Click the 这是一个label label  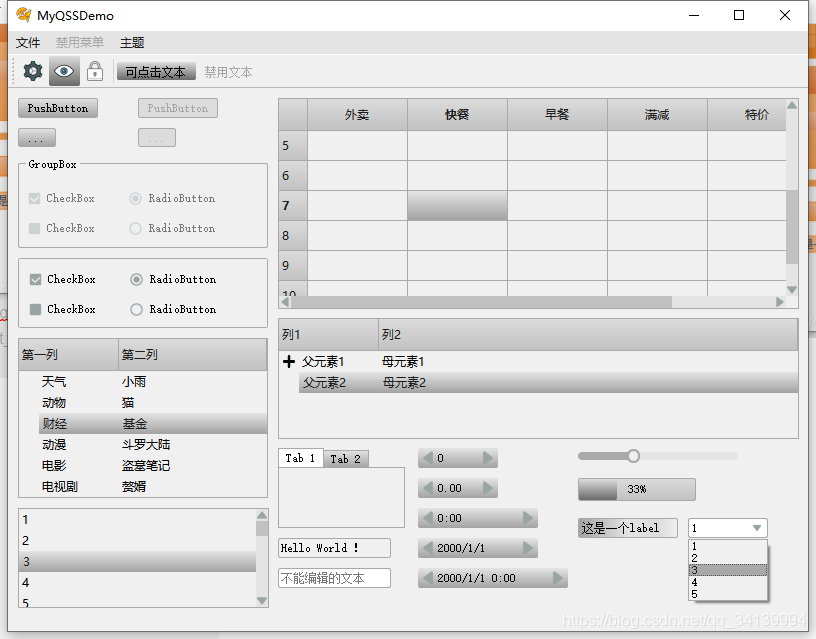(628, 528)
